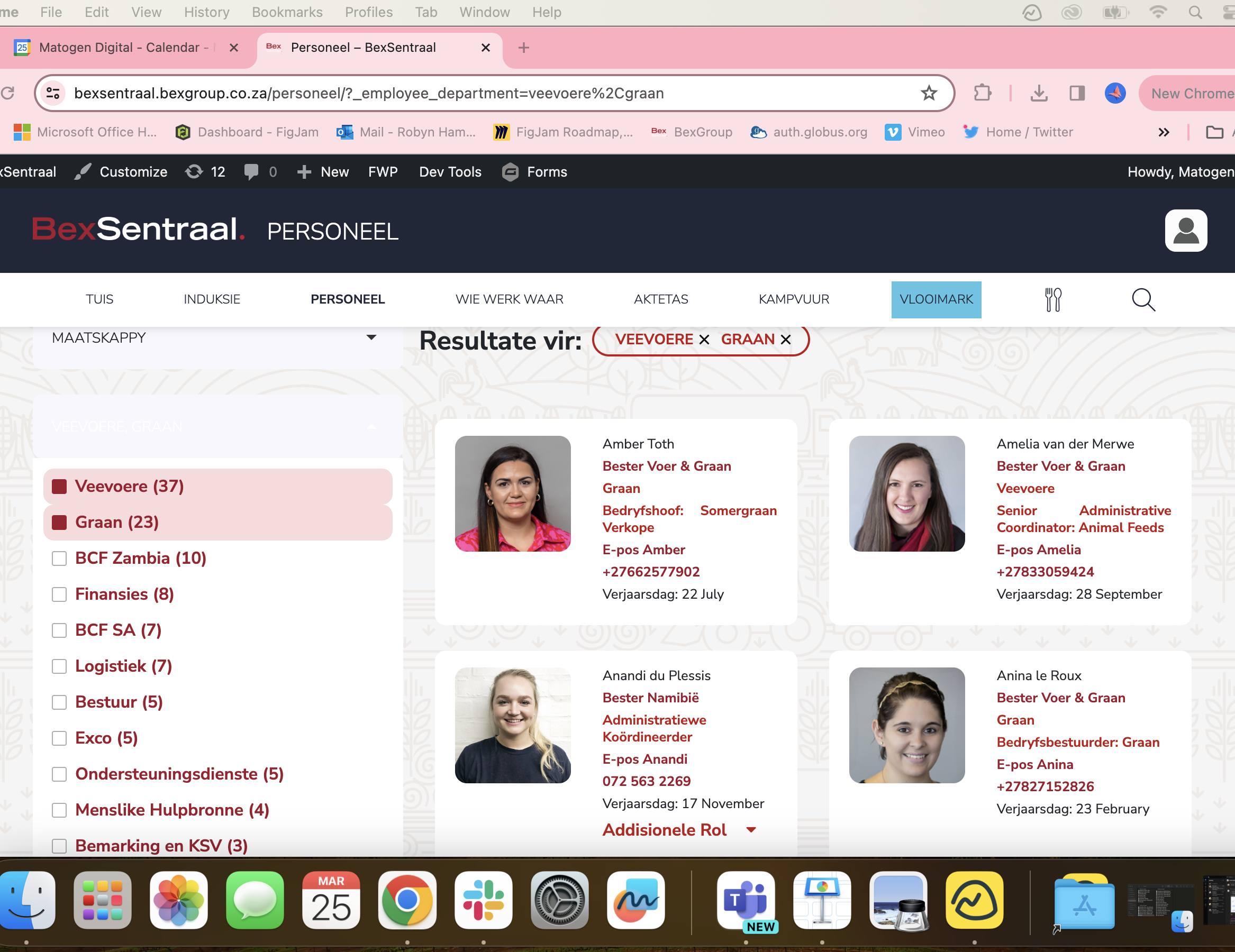Click the site search magnifier icon
Viewport: 1235px width, 952px height.
[1143, 300]
